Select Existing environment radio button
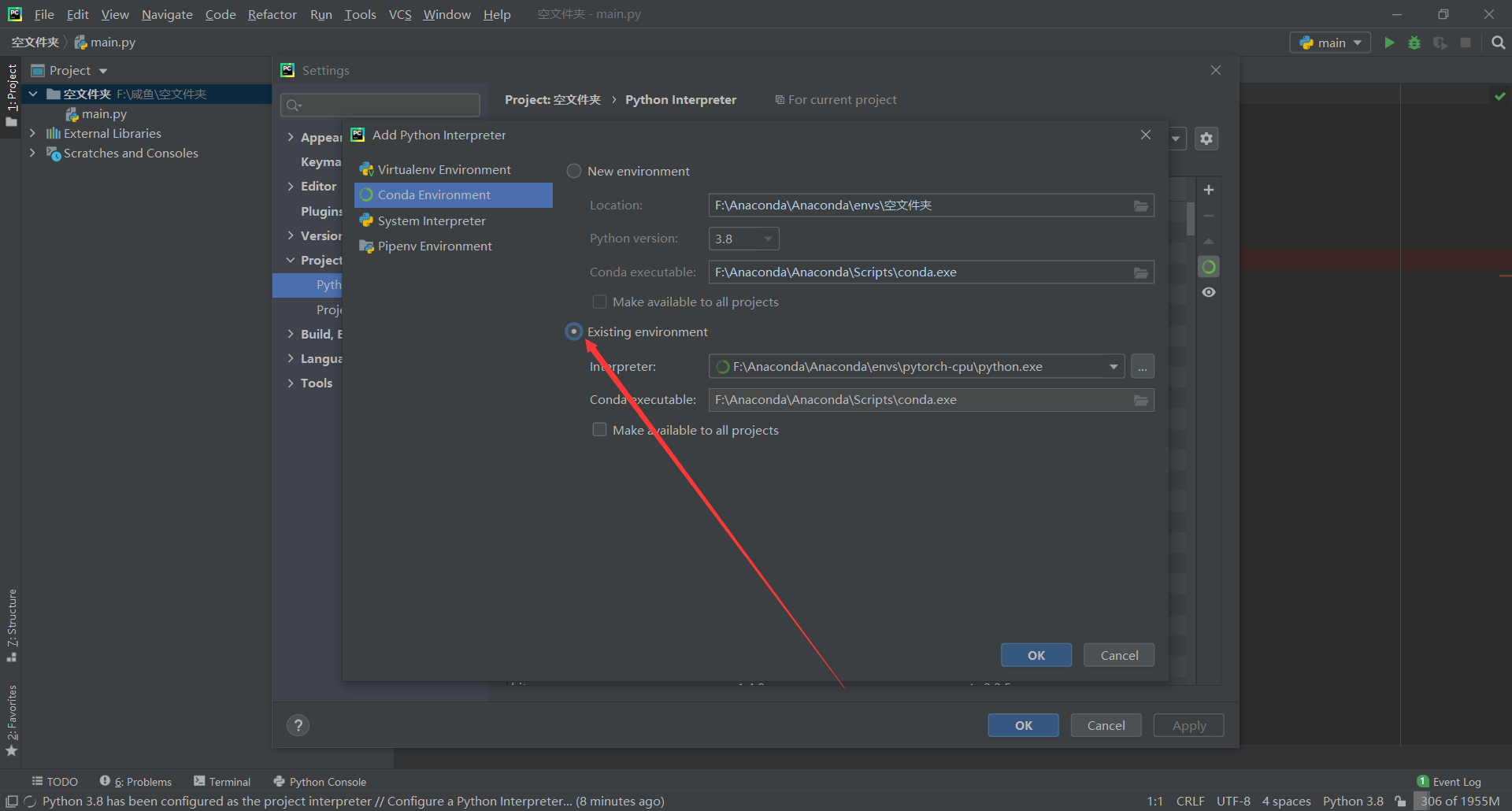 (x=574, y=331)
